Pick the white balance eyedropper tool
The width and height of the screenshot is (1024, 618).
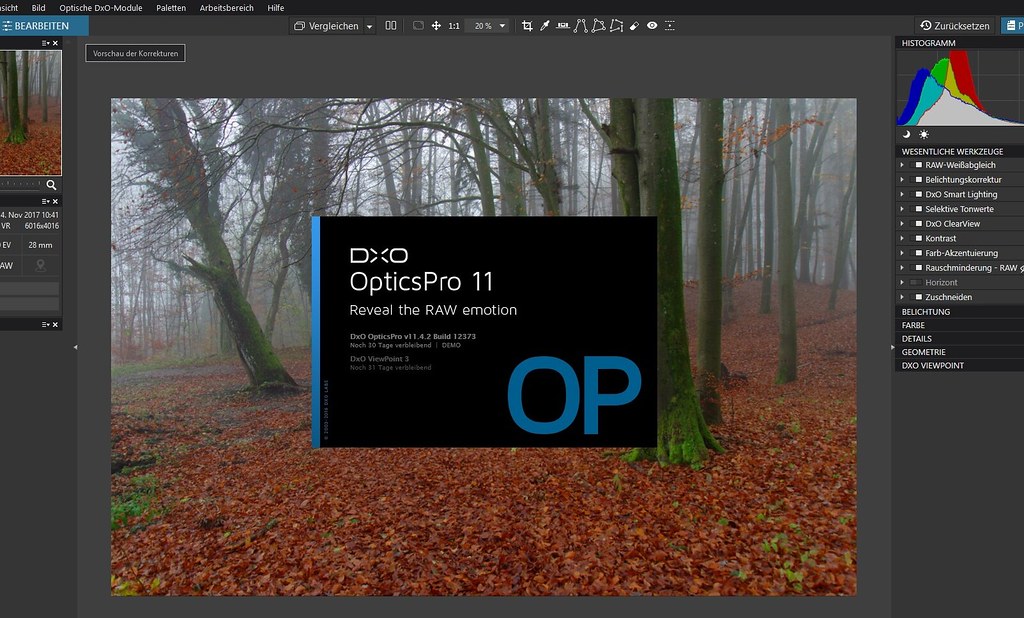click(545, 25)
